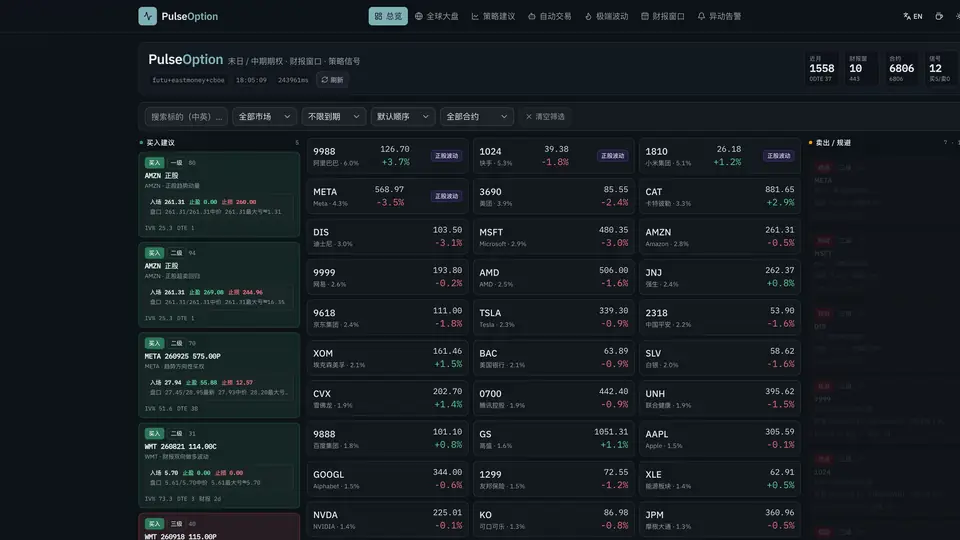Select the 2318 中国平安 stock tile
The image size is (960, 540).
pyautogui.click(x=720, y=318)
